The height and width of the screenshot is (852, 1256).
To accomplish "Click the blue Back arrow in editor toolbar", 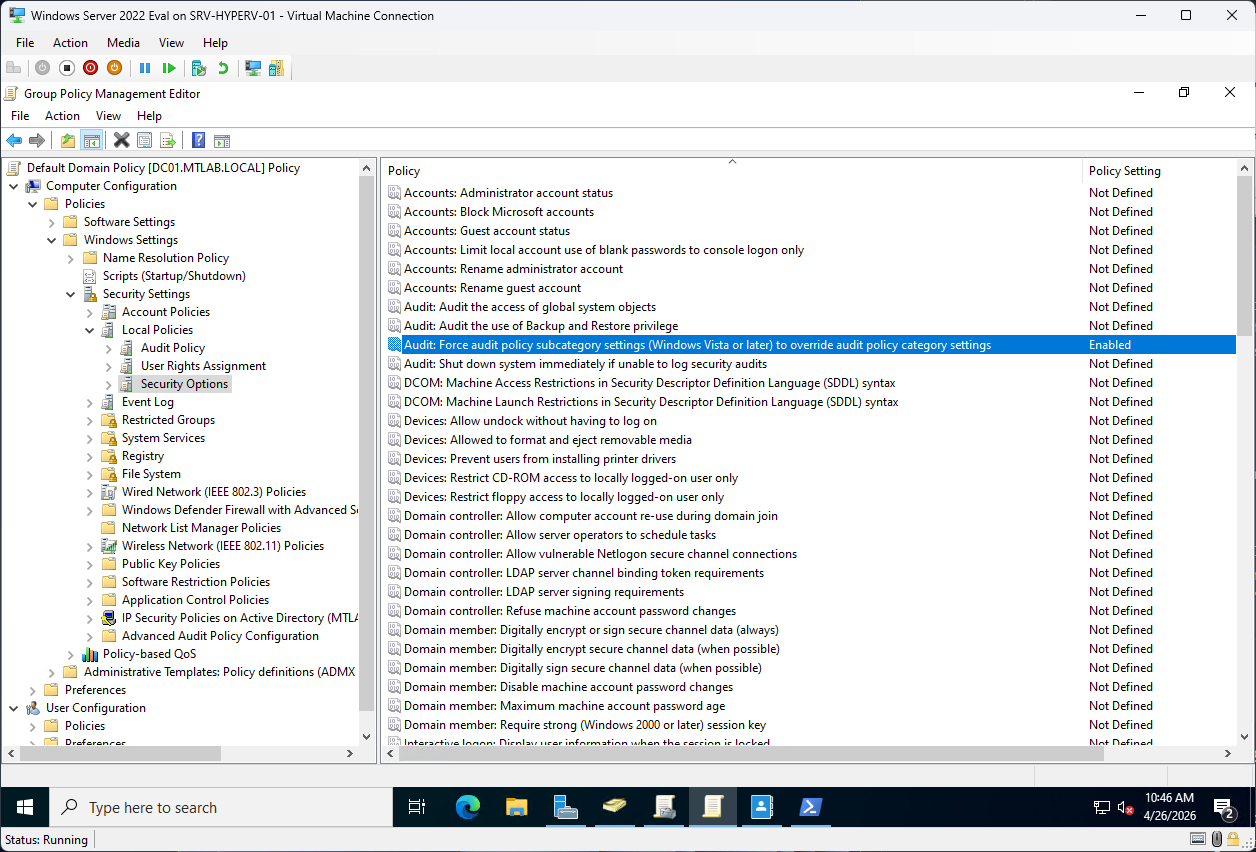I will click(14, 141).
